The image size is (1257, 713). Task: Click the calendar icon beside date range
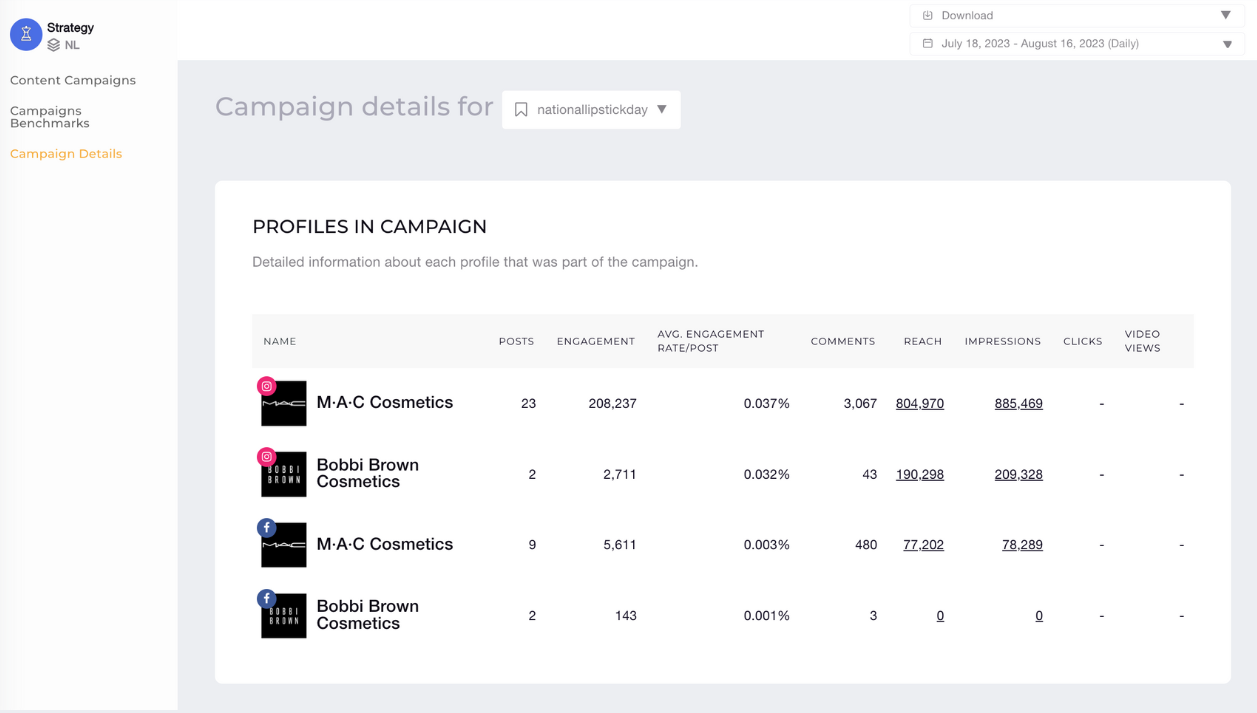(928, 44)
